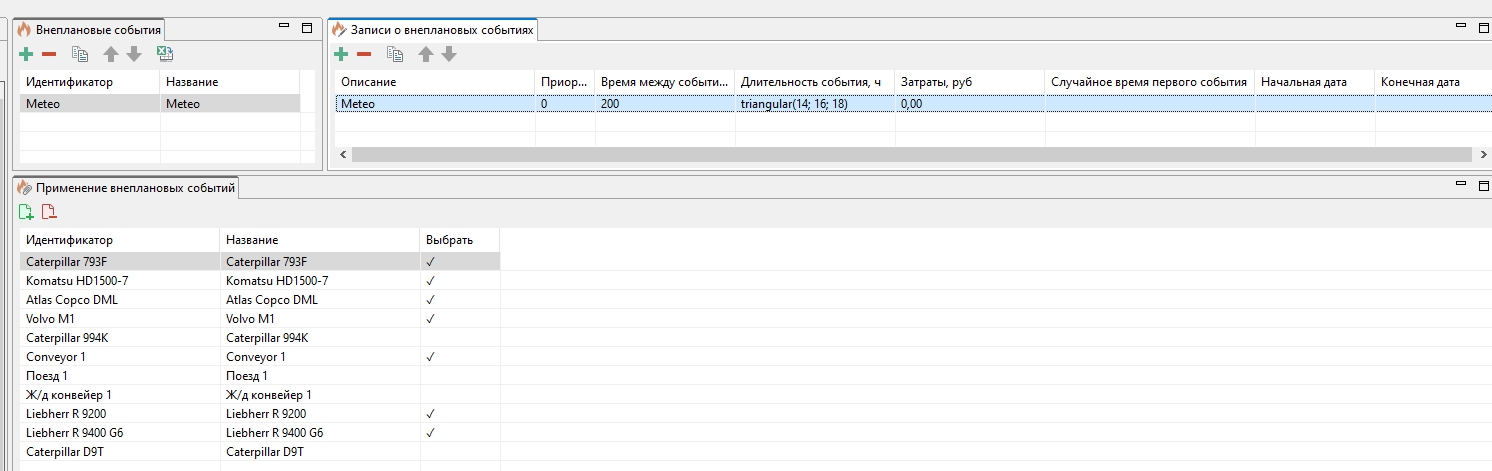
Task: Select the Ж/д конвейер 1 identifier cell
Action: coord(120,395)
